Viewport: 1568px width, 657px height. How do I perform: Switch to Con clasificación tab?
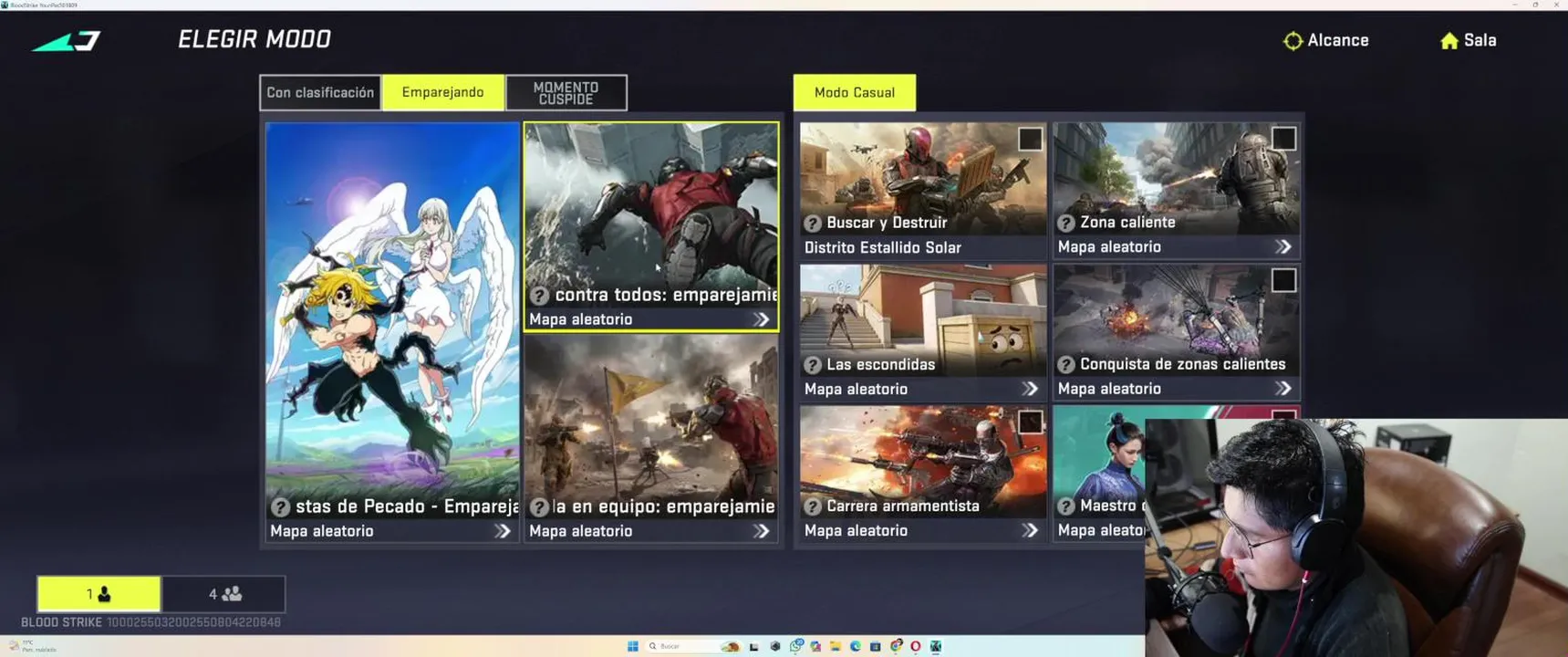tap(320, 92)
